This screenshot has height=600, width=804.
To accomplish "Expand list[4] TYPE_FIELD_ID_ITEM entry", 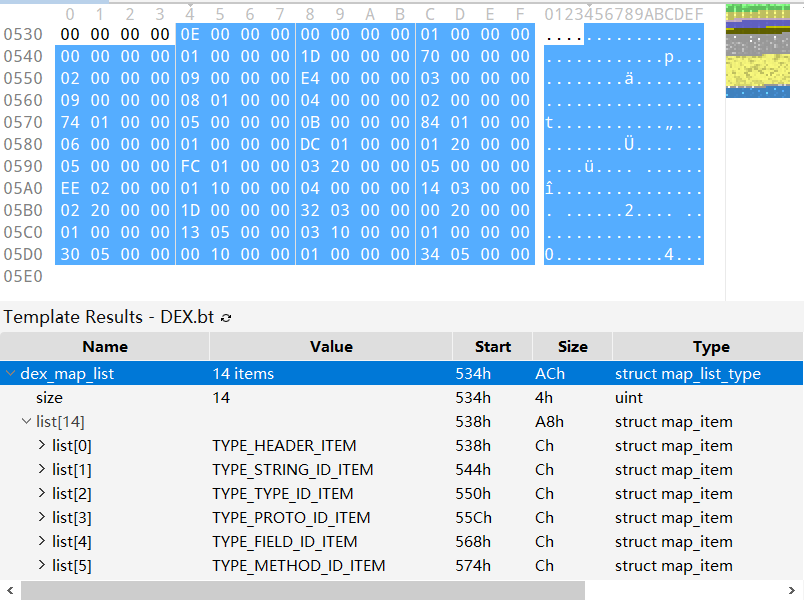I will pos(42,541).
